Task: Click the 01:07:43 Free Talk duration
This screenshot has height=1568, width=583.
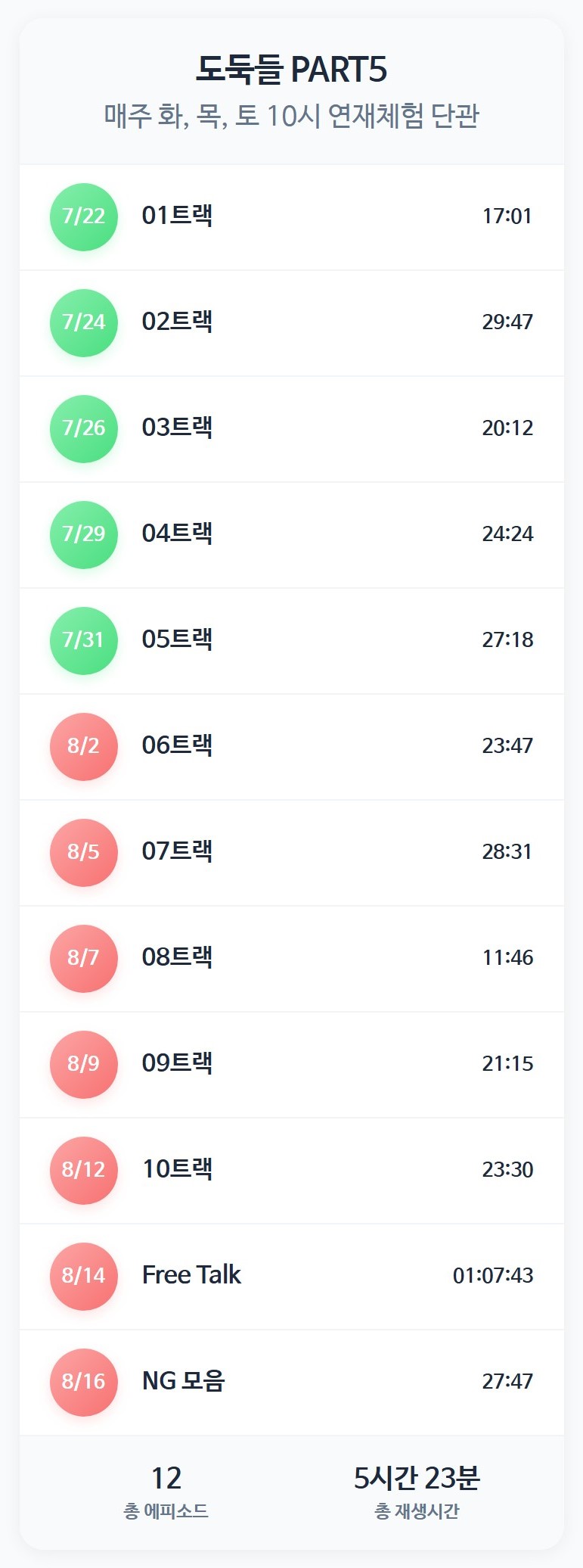Action: pos(493,1276)
